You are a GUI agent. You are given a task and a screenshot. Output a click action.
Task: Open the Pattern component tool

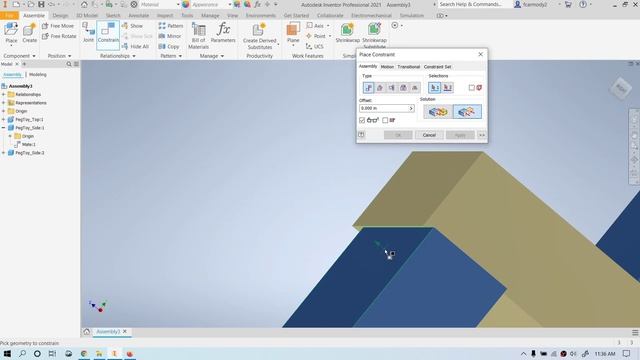171,26
